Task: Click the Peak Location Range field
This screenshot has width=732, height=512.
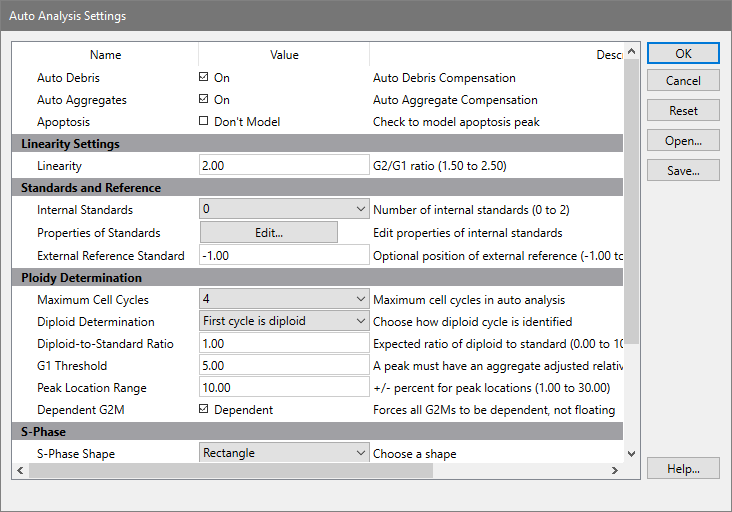Action: pyautogui.click(x=284, y=387)
